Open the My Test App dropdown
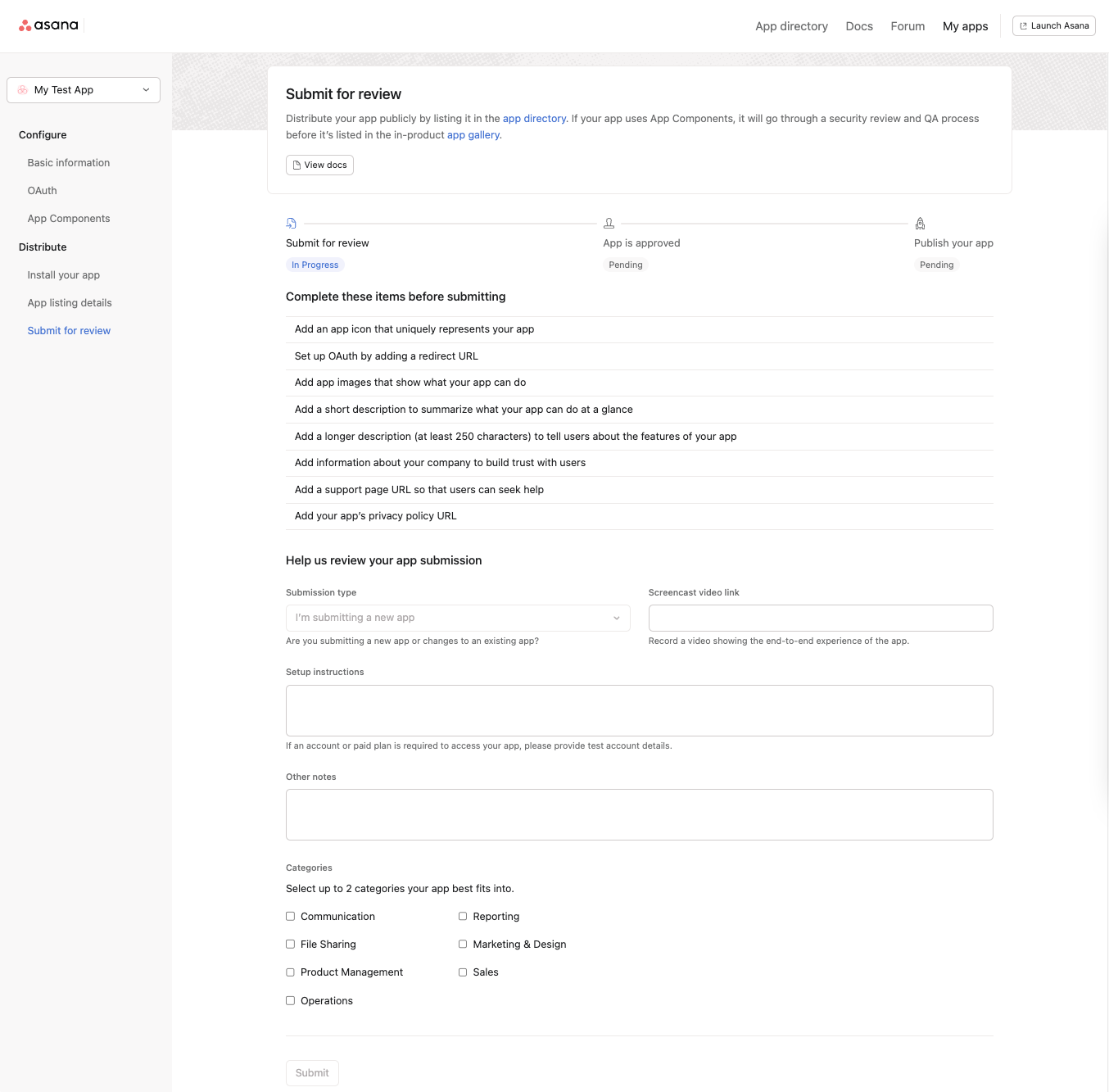The image size is (1109, 1092). click(x=84, y=90)
